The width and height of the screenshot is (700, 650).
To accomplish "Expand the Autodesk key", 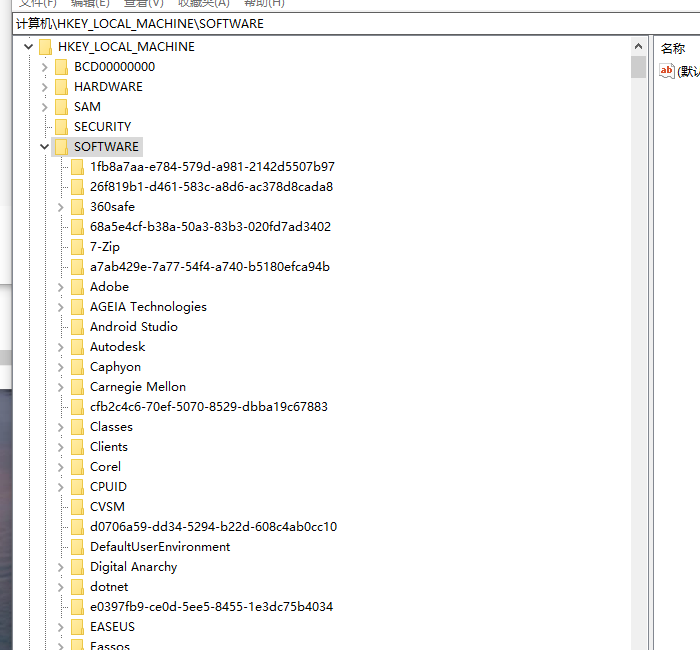I will (61, 347).
